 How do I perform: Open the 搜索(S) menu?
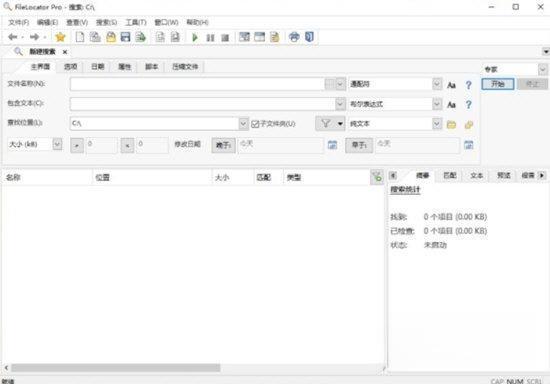pyautogui.click(x=106, y=22)
